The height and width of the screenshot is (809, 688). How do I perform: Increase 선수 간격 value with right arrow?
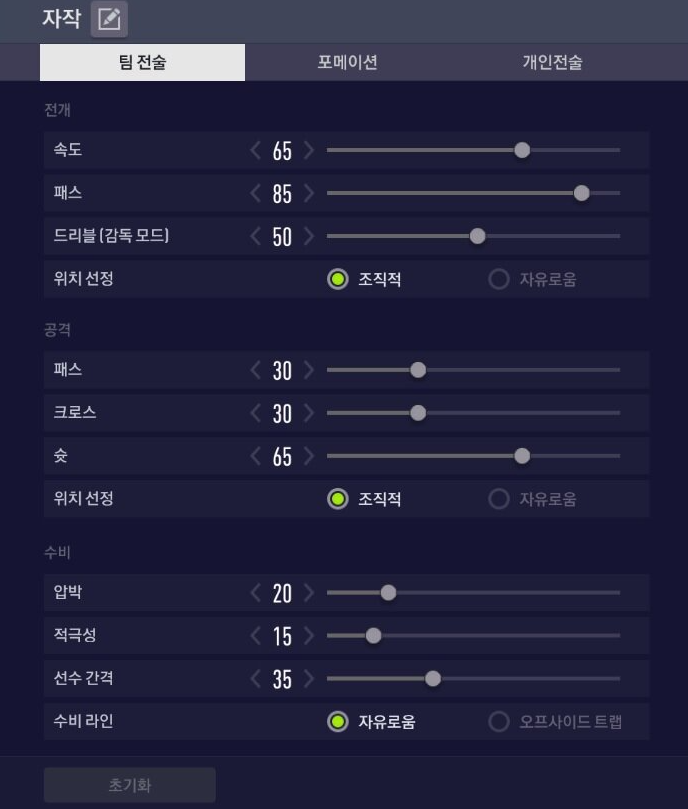tap(309, 679)
